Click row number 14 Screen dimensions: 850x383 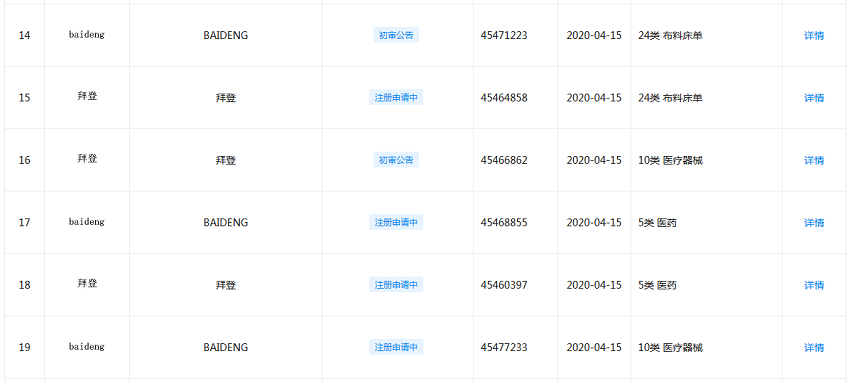(x=24, y=36)
